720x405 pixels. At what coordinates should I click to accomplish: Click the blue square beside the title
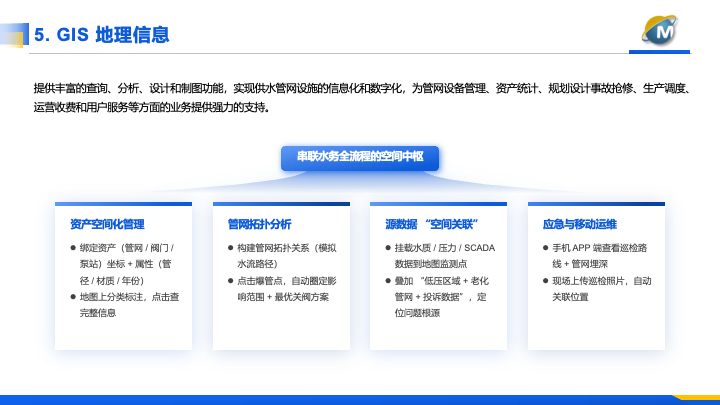(x=14, y=35)
